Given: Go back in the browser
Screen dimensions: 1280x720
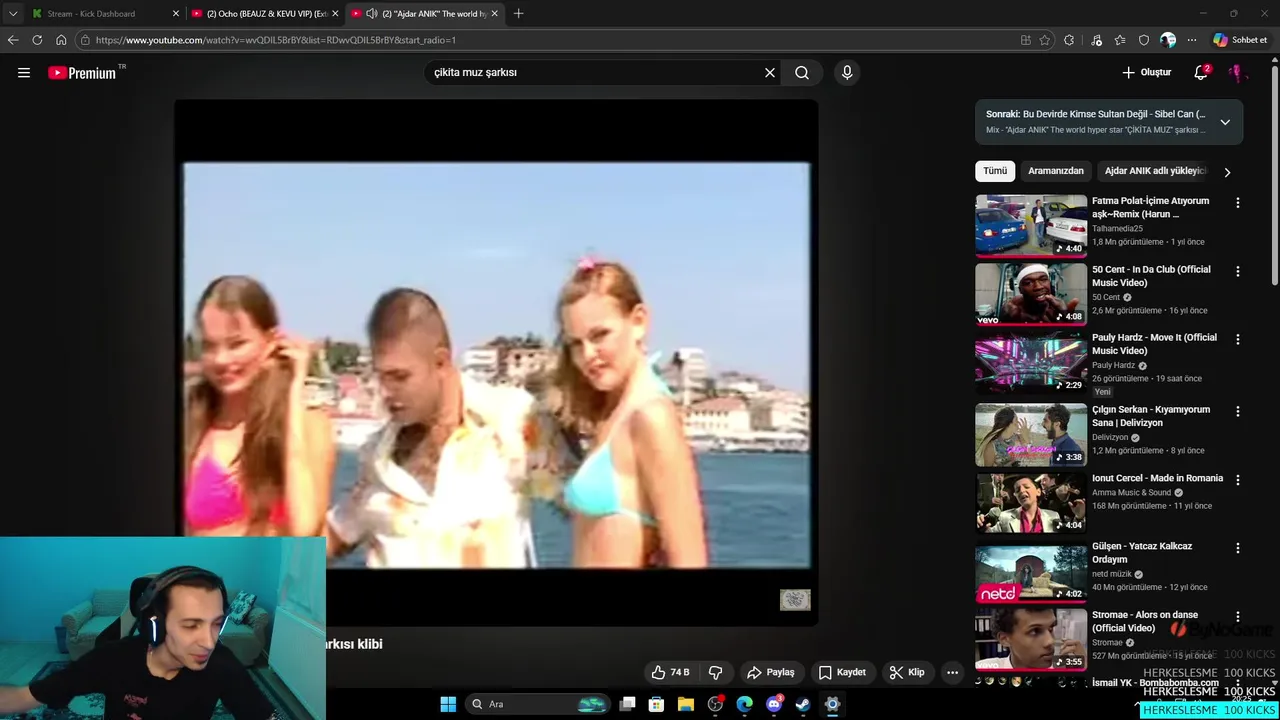Looking at the screenshot, I should [x=12, y=40].
